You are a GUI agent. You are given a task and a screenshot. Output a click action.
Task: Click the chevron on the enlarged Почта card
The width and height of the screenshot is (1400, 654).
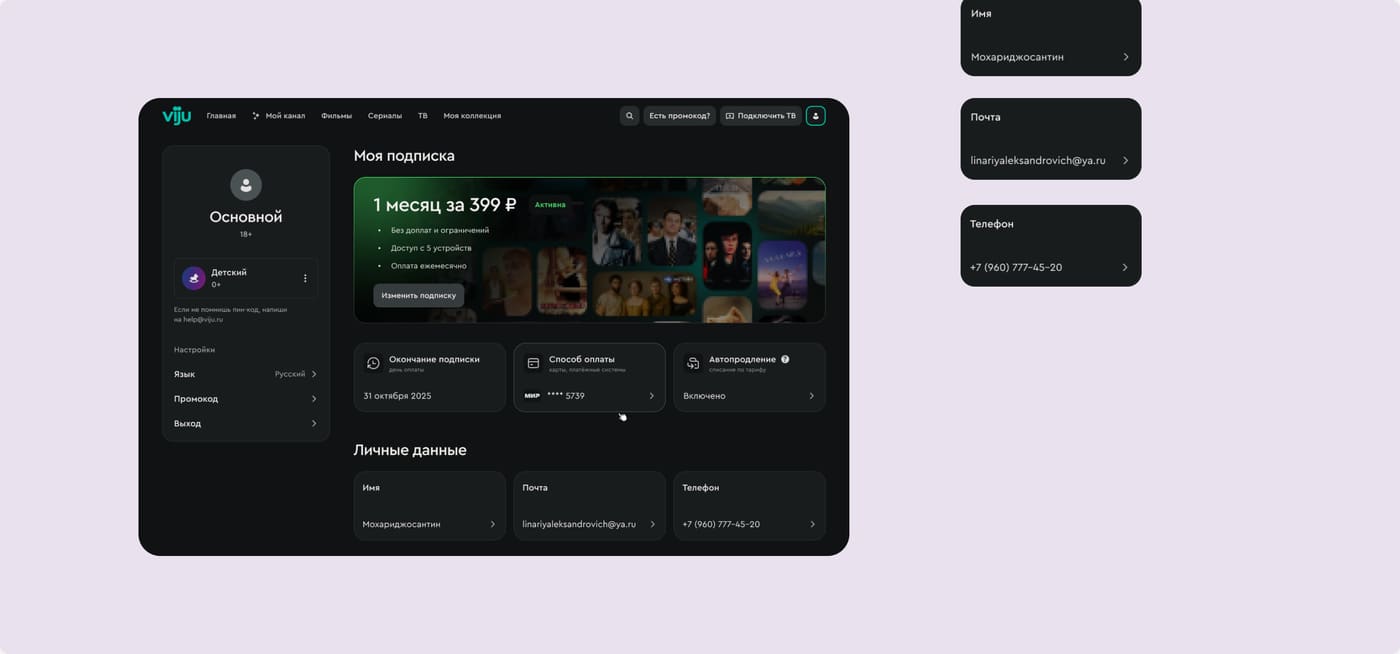click(x=1125, y=160)
